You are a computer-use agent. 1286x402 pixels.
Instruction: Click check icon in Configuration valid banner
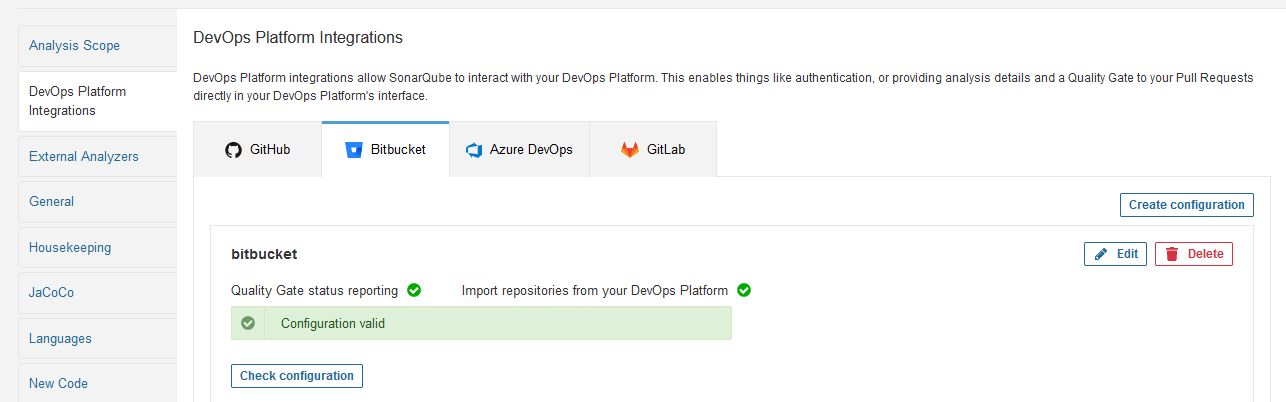coord(248,323)
